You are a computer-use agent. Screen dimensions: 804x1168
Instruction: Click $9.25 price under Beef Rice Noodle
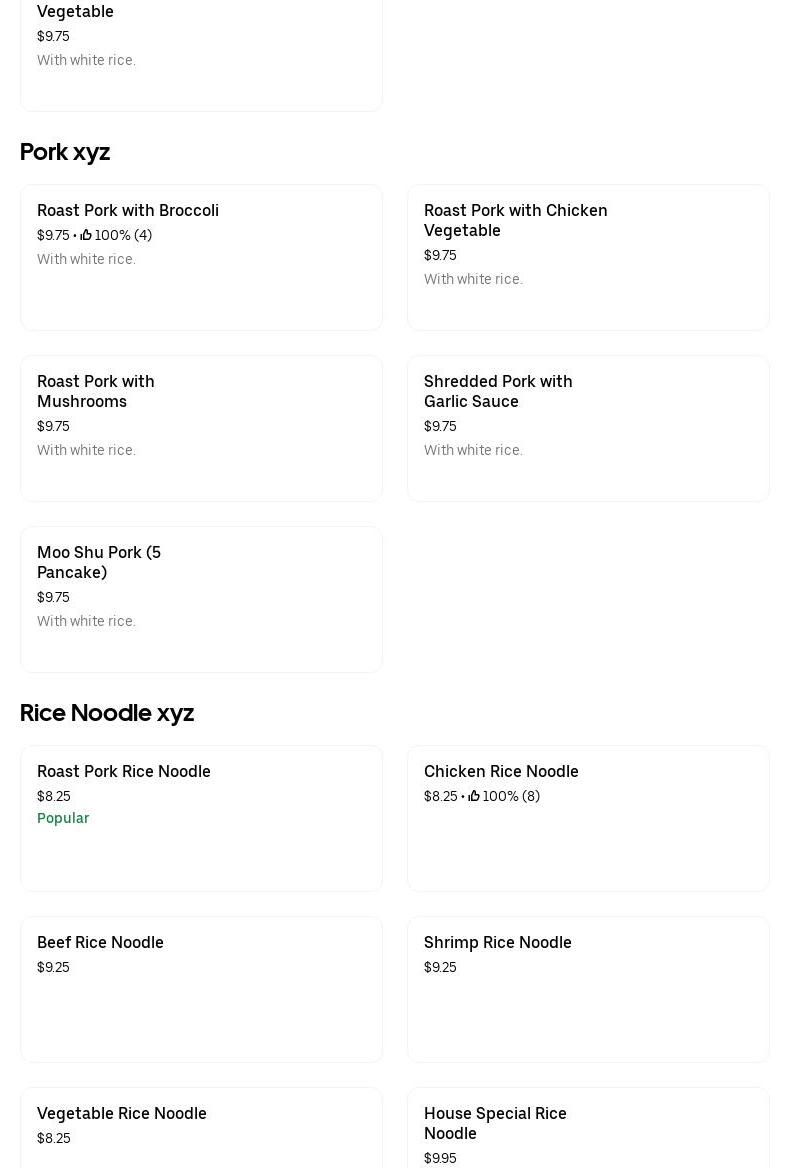coord(53,967)
